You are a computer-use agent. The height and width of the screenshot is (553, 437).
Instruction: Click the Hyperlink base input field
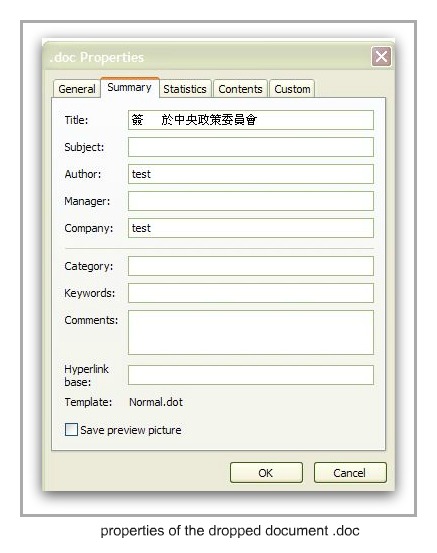coord(251,375)
